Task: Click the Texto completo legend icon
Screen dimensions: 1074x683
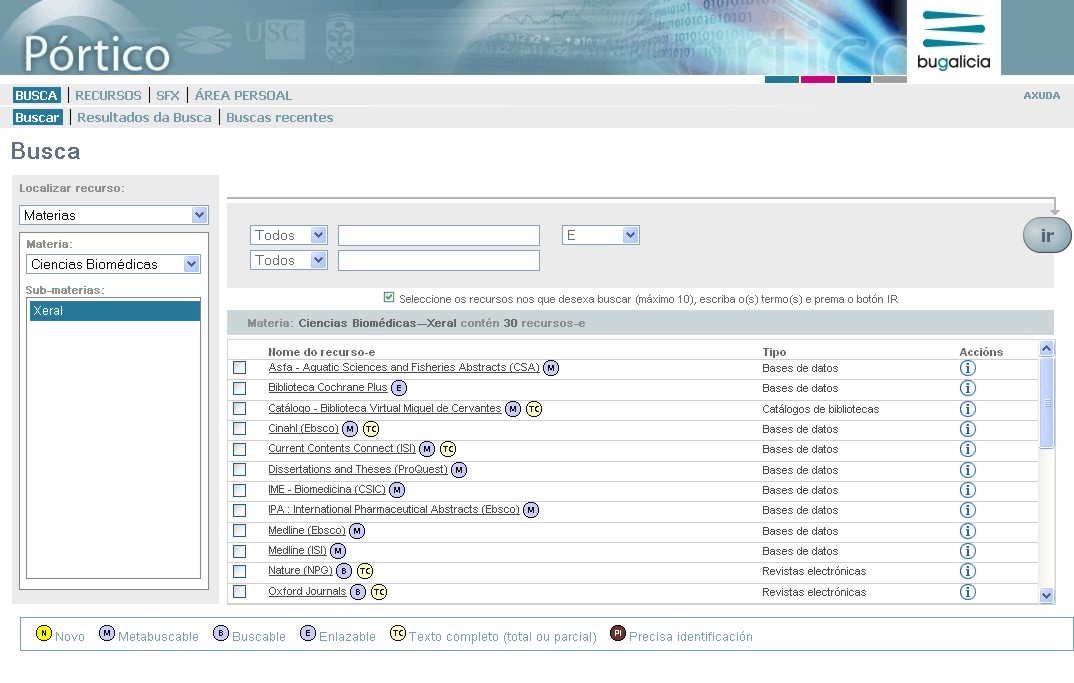Action: (x=398, y=633)
